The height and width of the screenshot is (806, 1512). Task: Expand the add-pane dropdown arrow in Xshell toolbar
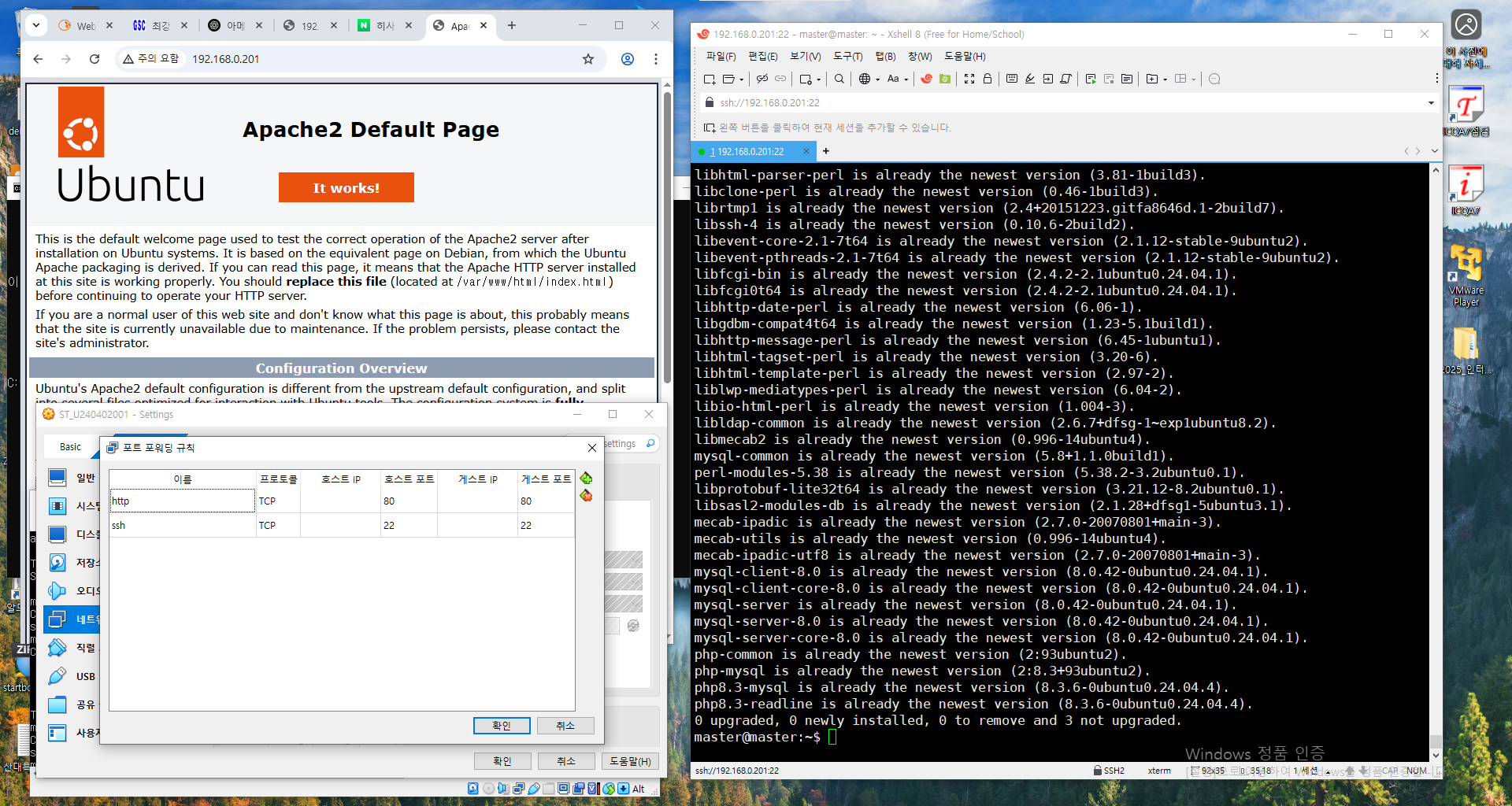point(1165,79)
